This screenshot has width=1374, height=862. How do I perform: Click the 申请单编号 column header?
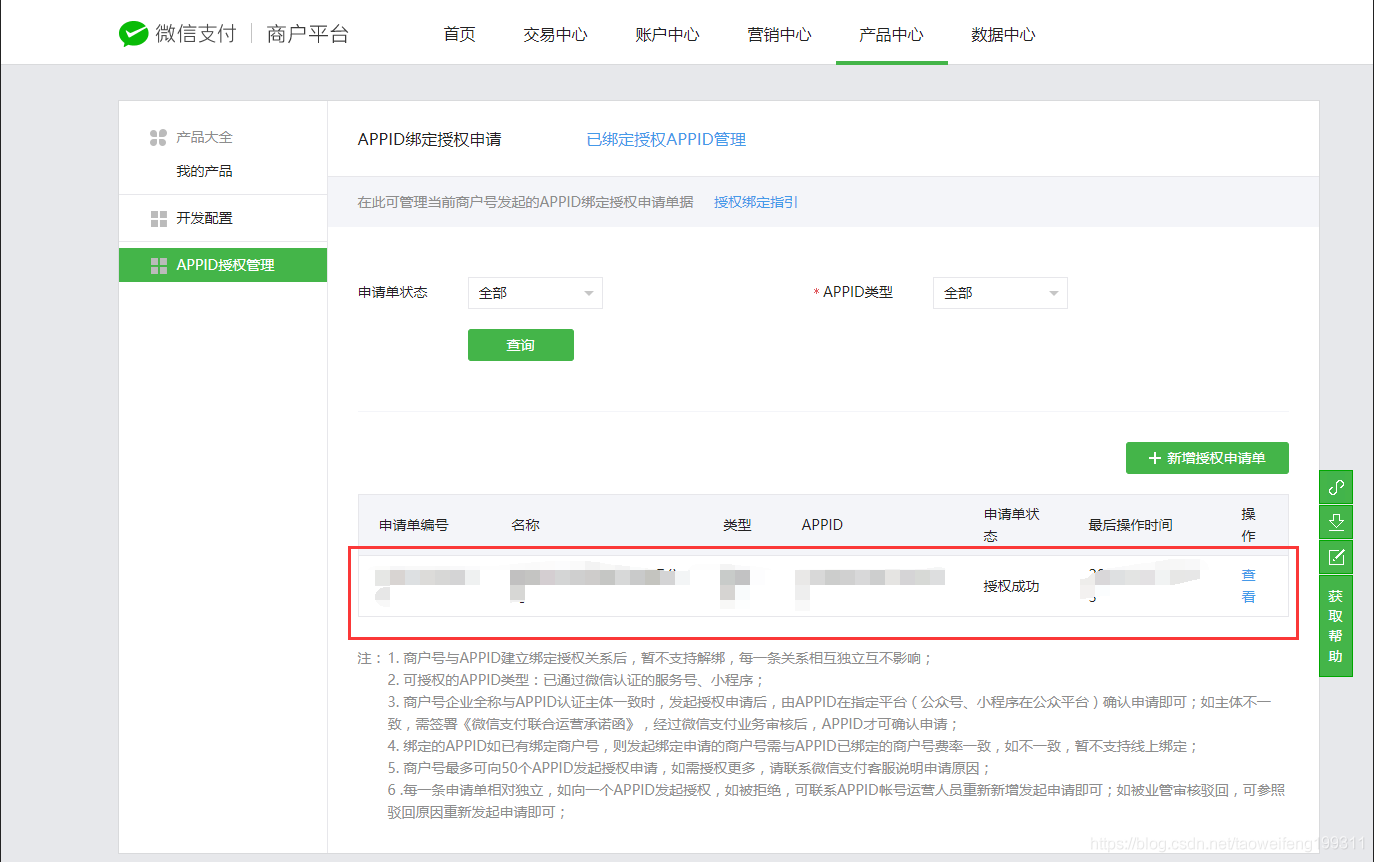click(x=414, y=525)
